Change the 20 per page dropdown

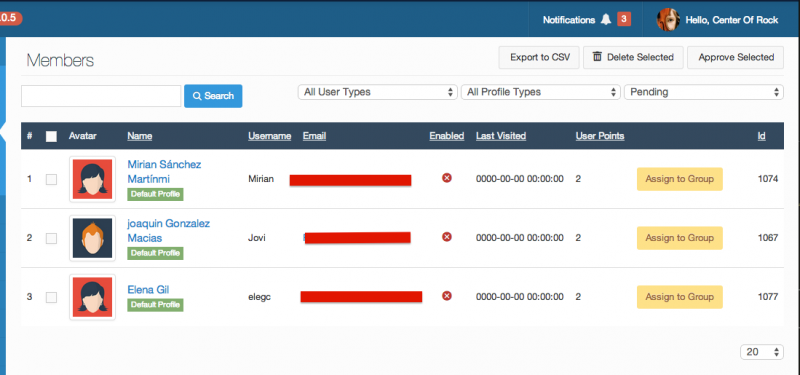coord(762,352)
